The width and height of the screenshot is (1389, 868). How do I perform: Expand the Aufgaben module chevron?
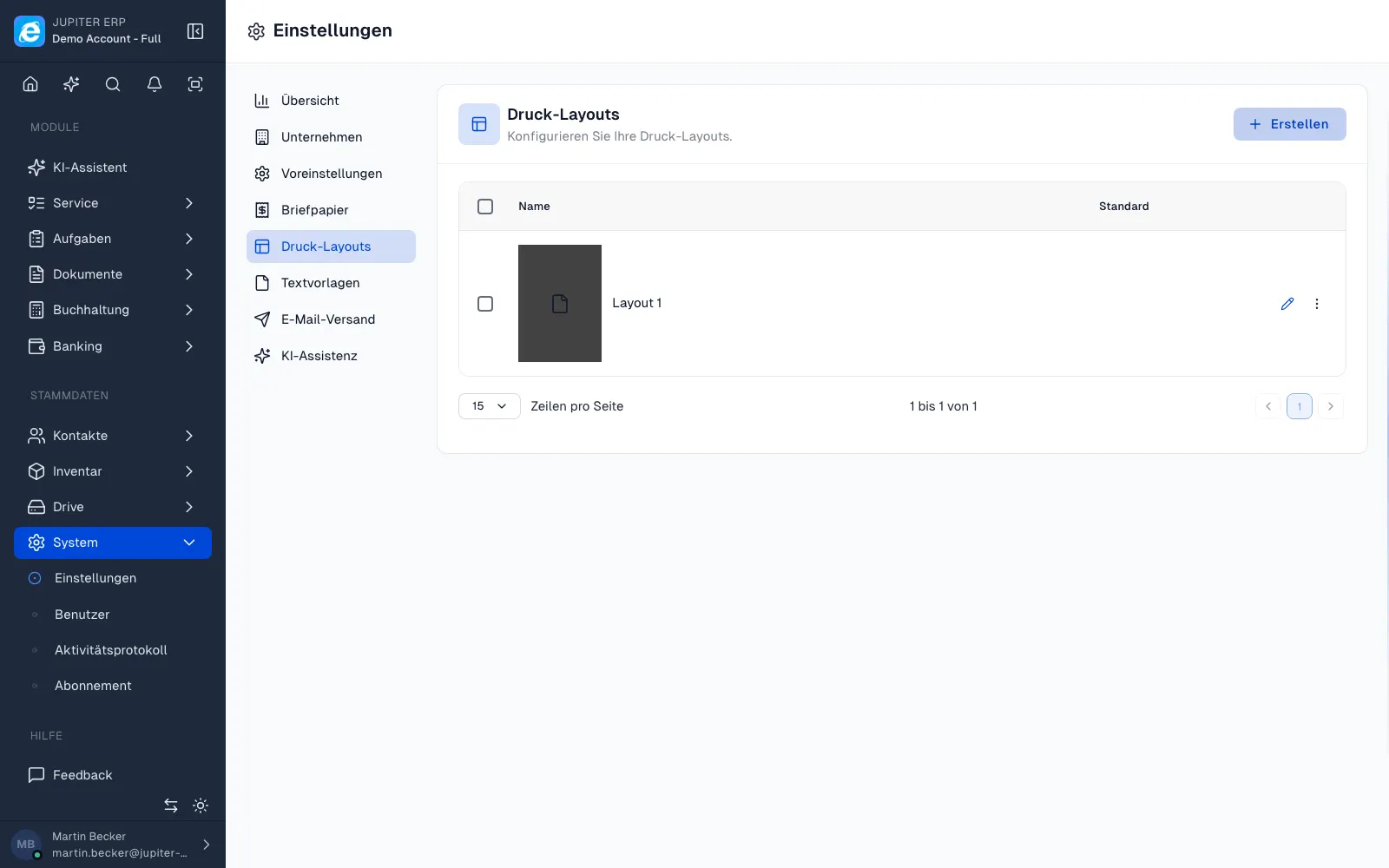point(189,239)
